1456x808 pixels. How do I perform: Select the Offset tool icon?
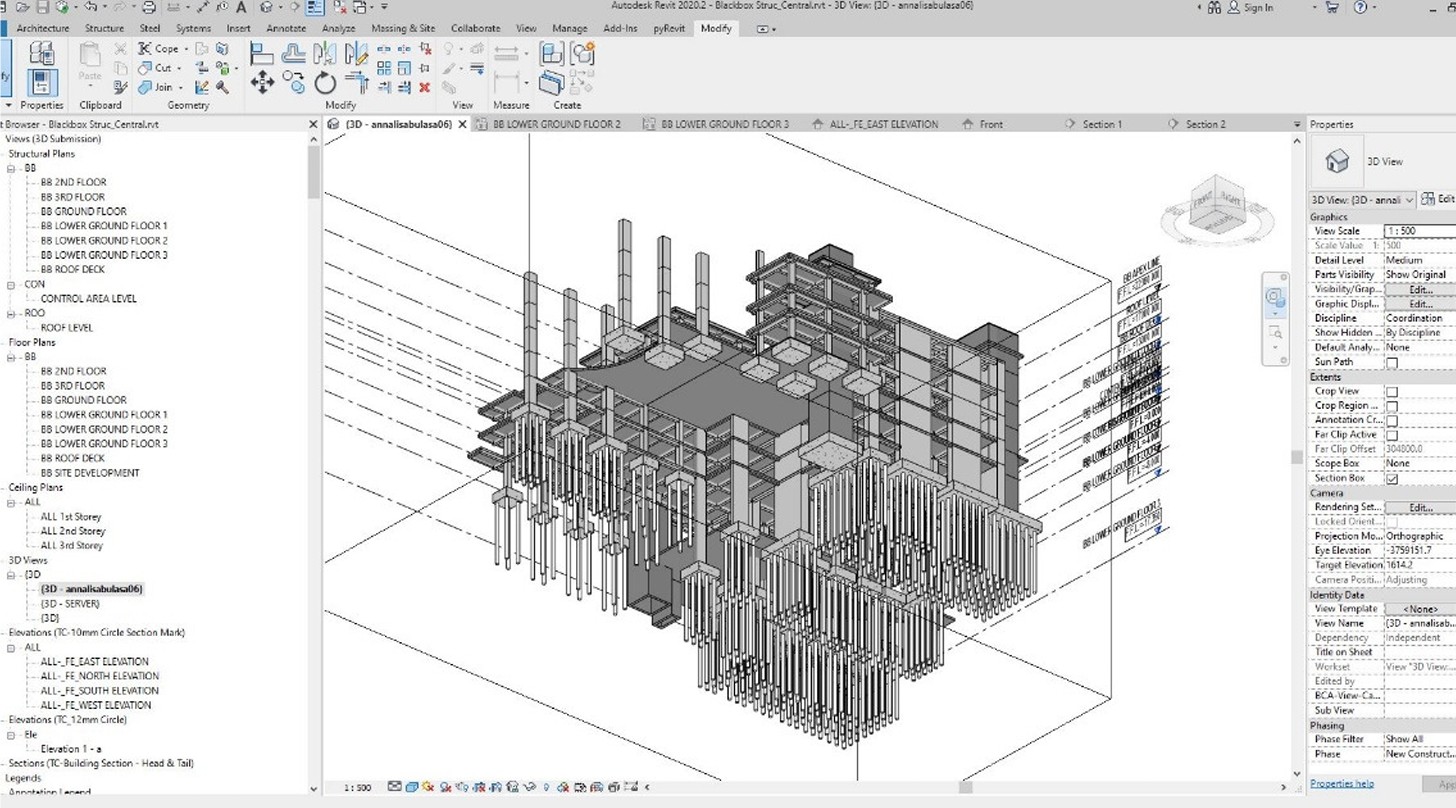[294, 52]
